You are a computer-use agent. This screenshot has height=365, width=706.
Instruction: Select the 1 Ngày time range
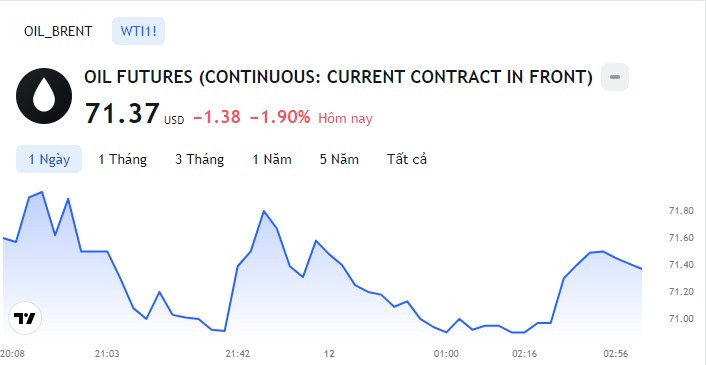49,159
